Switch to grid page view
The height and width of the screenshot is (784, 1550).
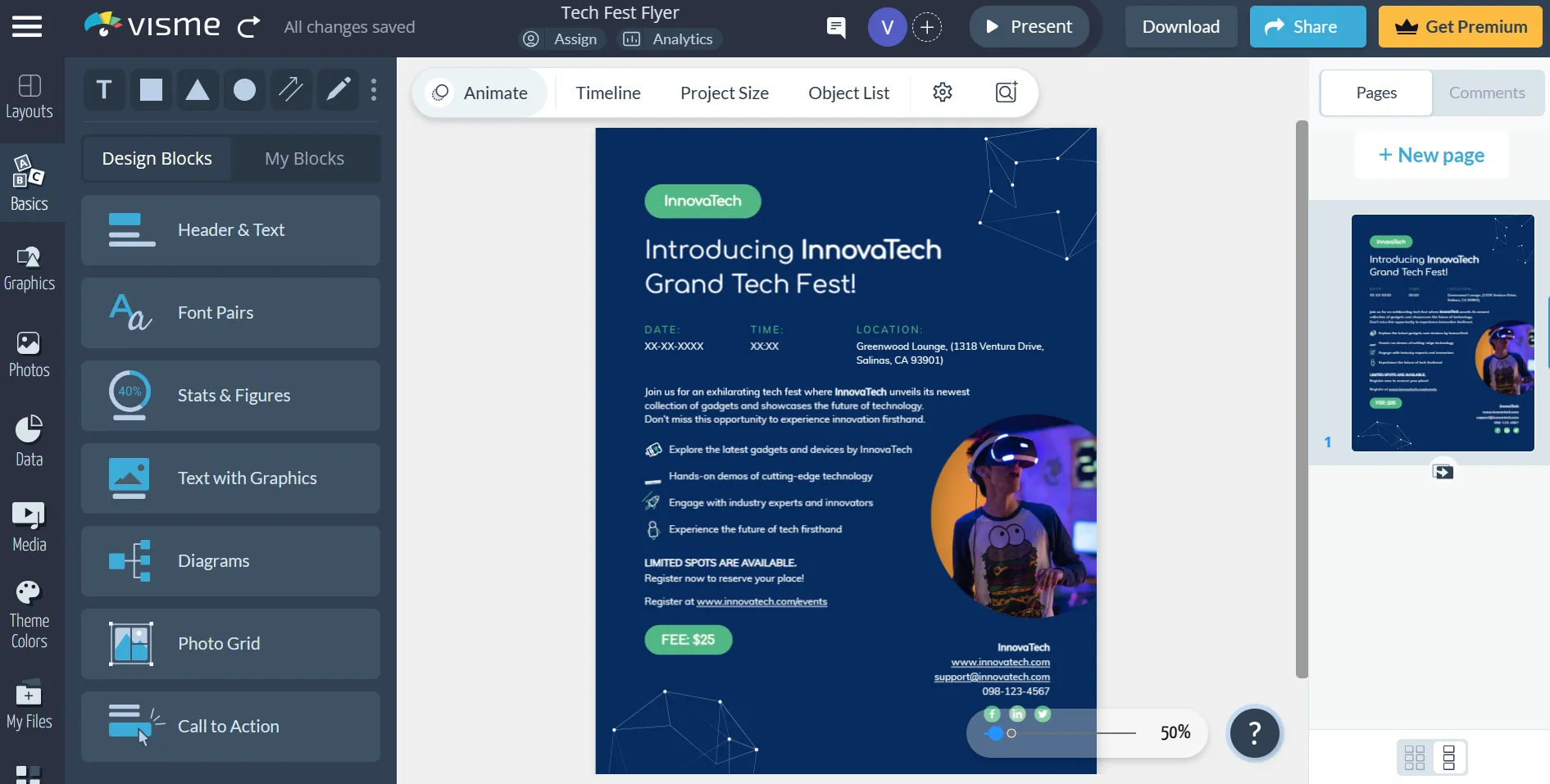(1415, 757)
